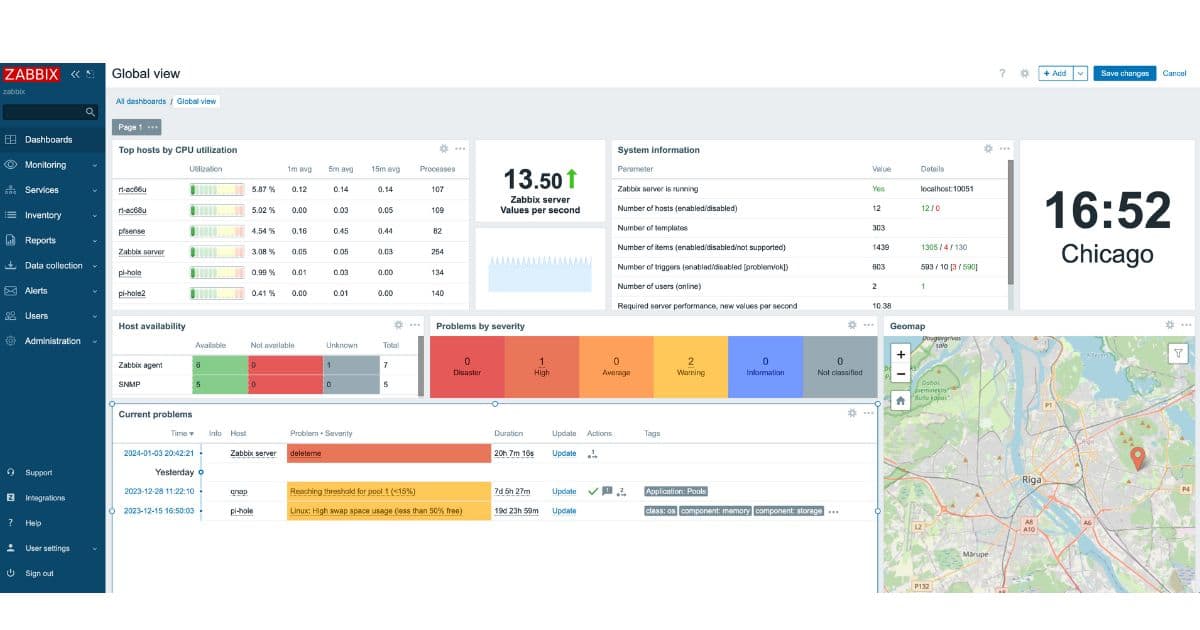The image size is (1200, 630).
Task: Collapse the sidebar with double-chevron icon
Action: coord(75,74)
